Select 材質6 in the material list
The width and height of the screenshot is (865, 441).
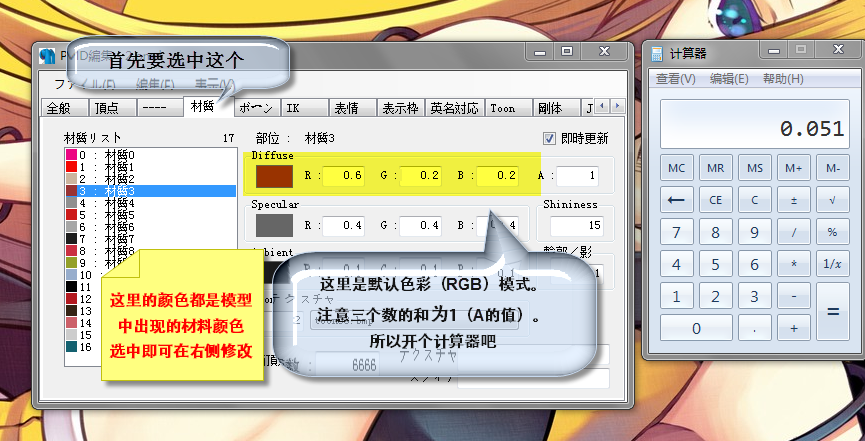[150, 227]
